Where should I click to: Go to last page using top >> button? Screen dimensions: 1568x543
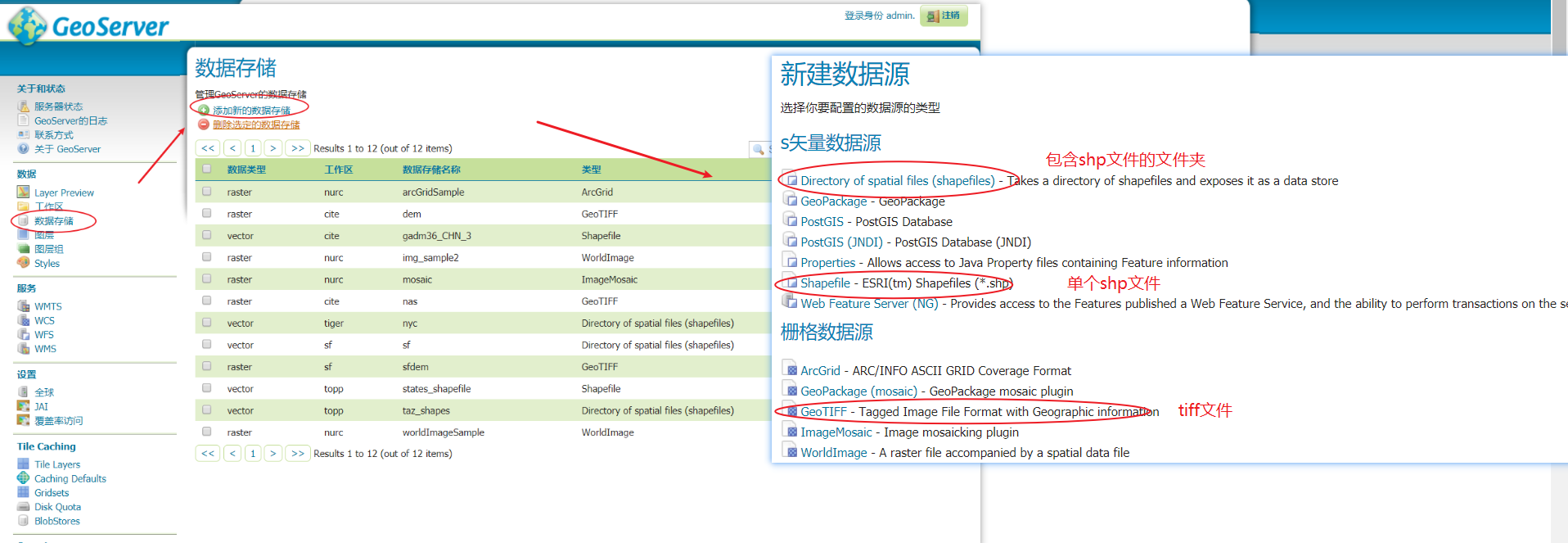point(298,148)
